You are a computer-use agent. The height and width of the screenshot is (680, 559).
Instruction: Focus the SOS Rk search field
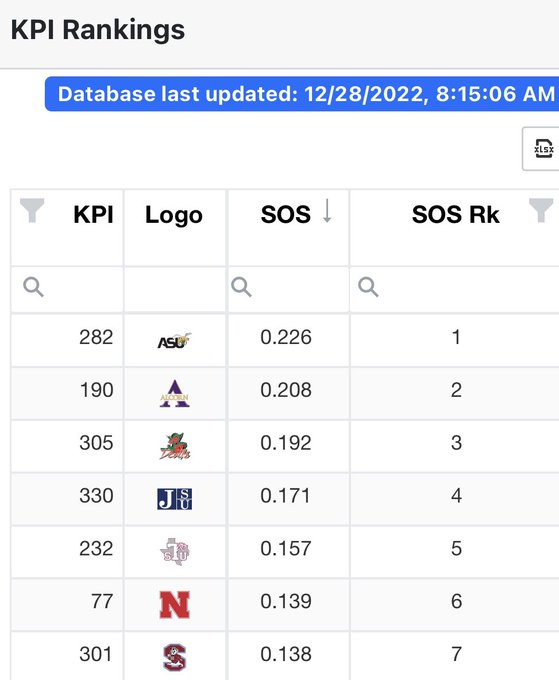[x=454, y=289]
